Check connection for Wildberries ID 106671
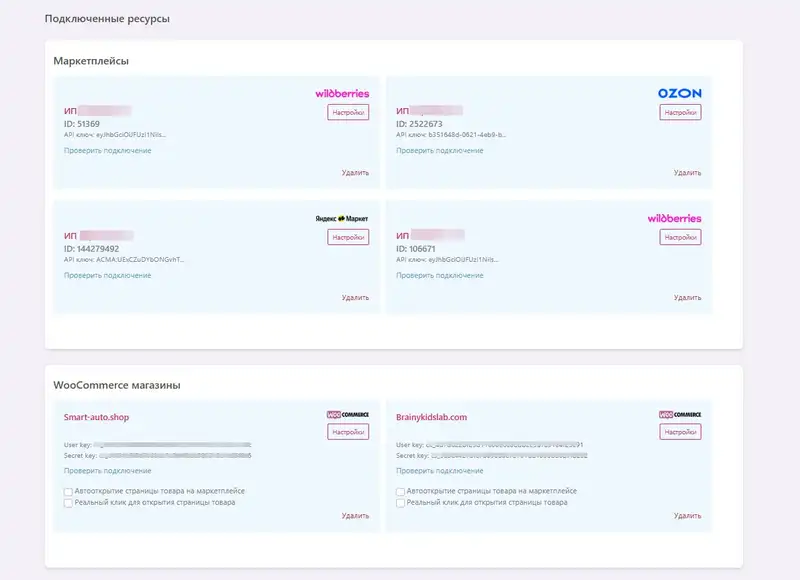Screen dimensions: 800x580 tap(440, 275)
